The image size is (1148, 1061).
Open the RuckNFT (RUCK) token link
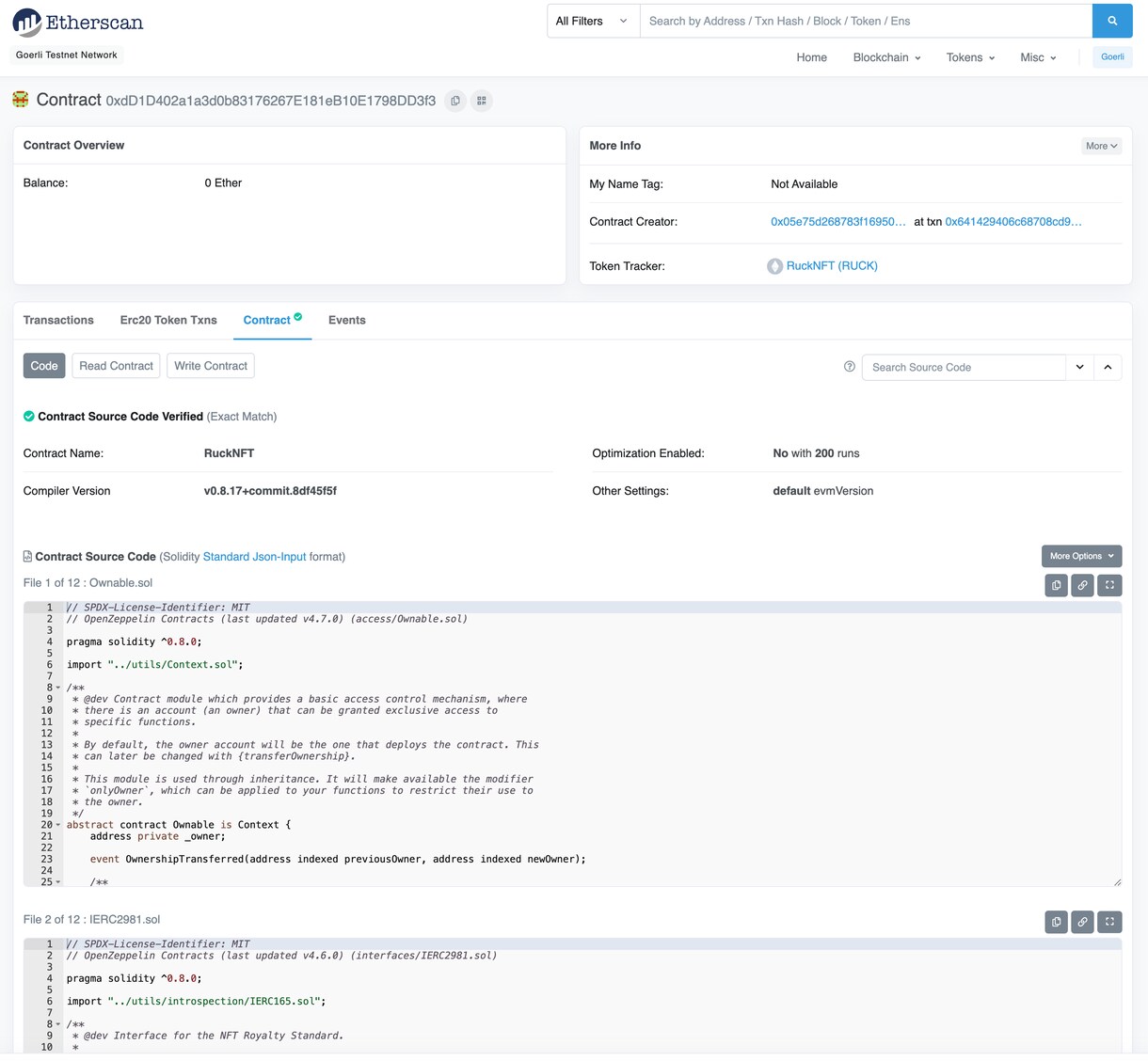tap(832, 266)
